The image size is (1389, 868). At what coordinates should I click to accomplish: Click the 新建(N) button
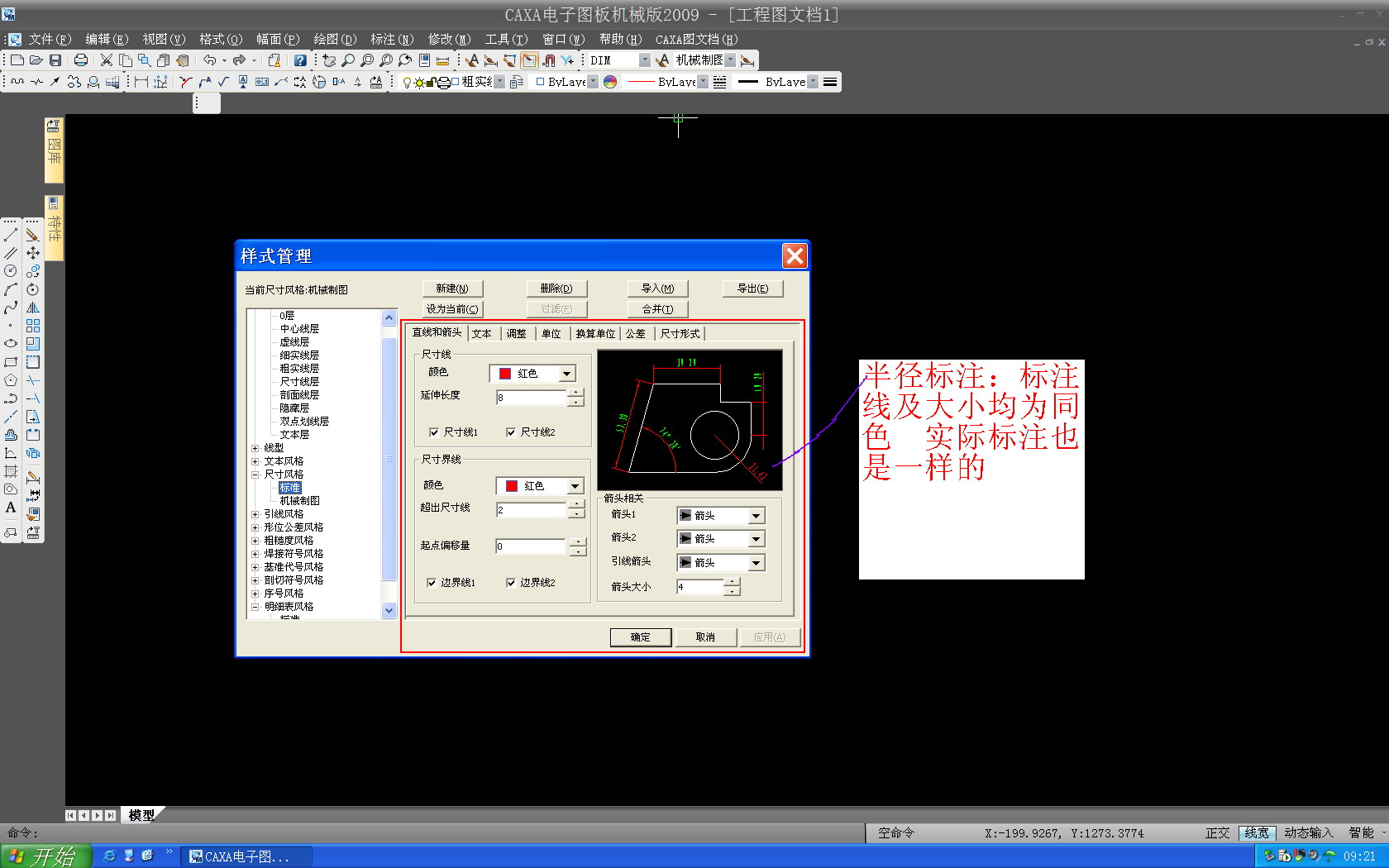point(451,289)
